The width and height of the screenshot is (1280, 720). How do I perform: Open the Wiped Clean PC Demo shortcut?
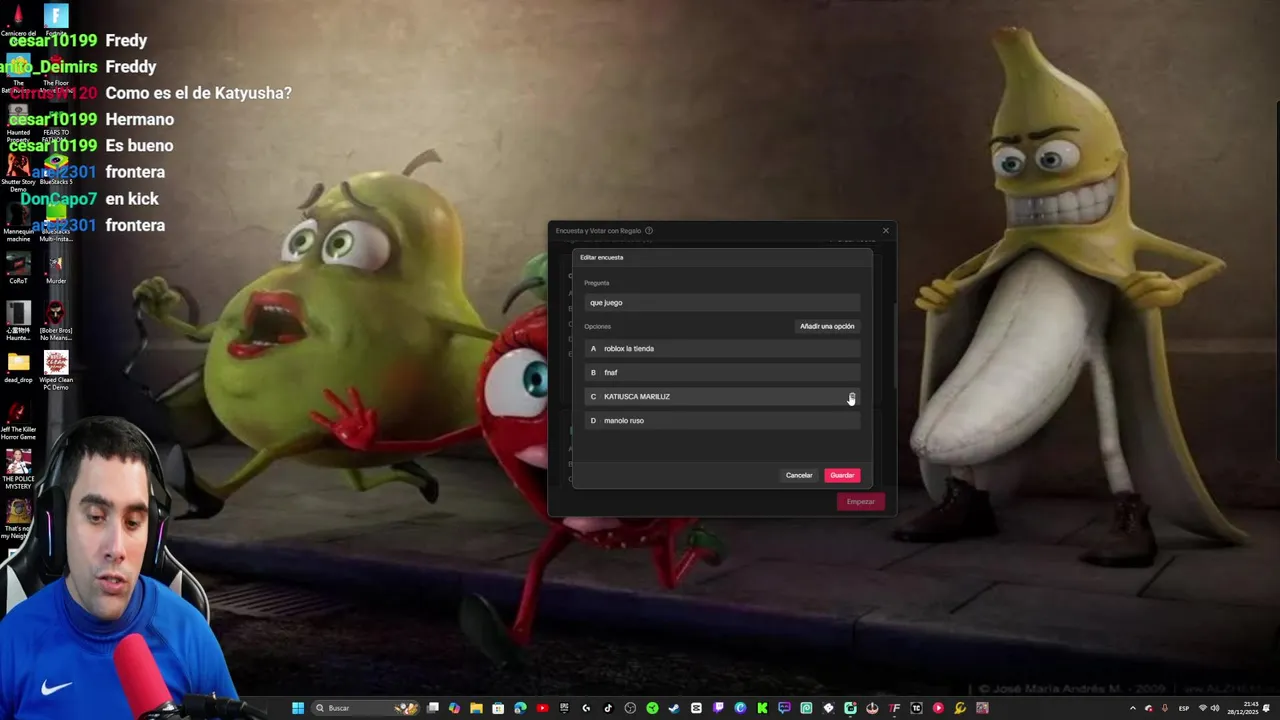[x=56, y=370]
